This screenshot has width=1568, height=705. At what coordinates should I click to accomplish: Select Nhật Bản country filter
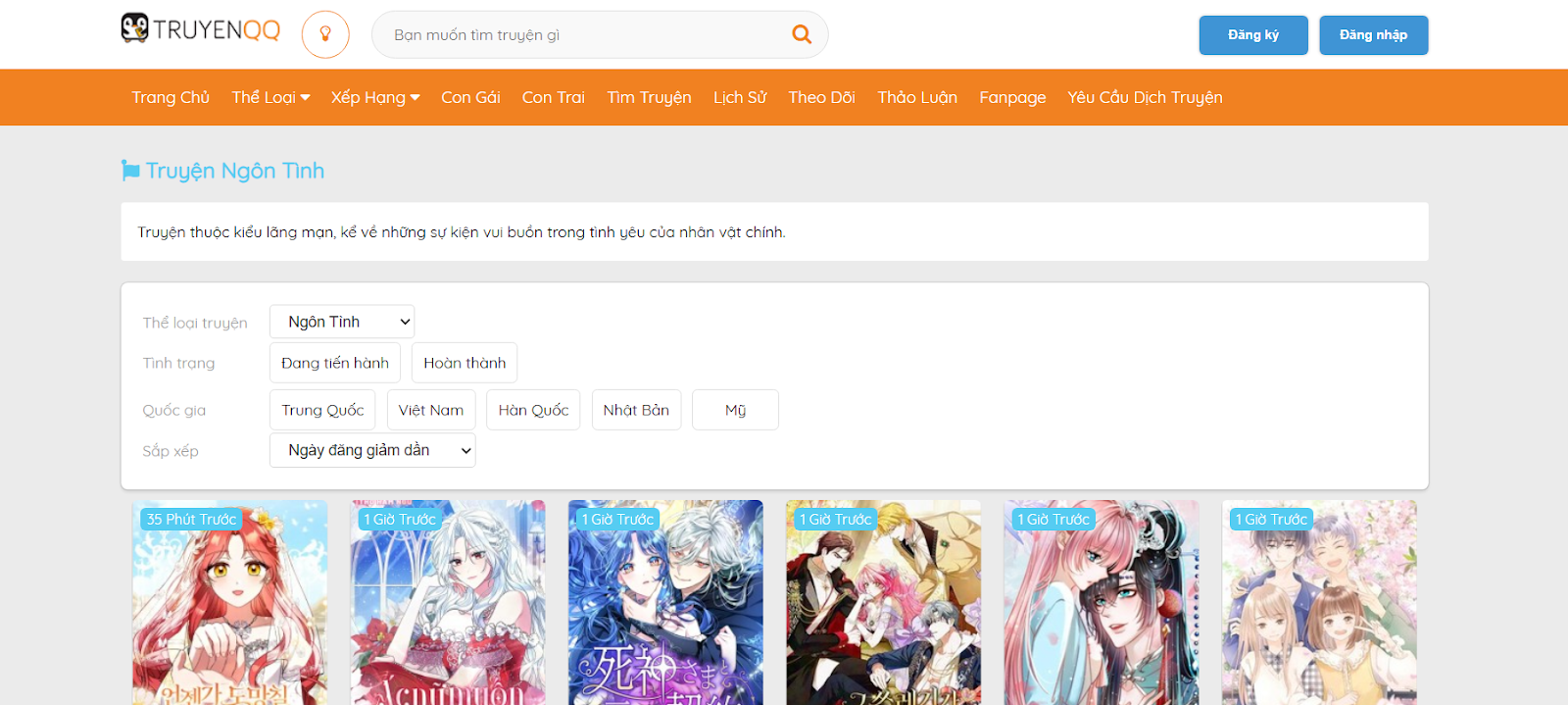[x=636, y=410]
